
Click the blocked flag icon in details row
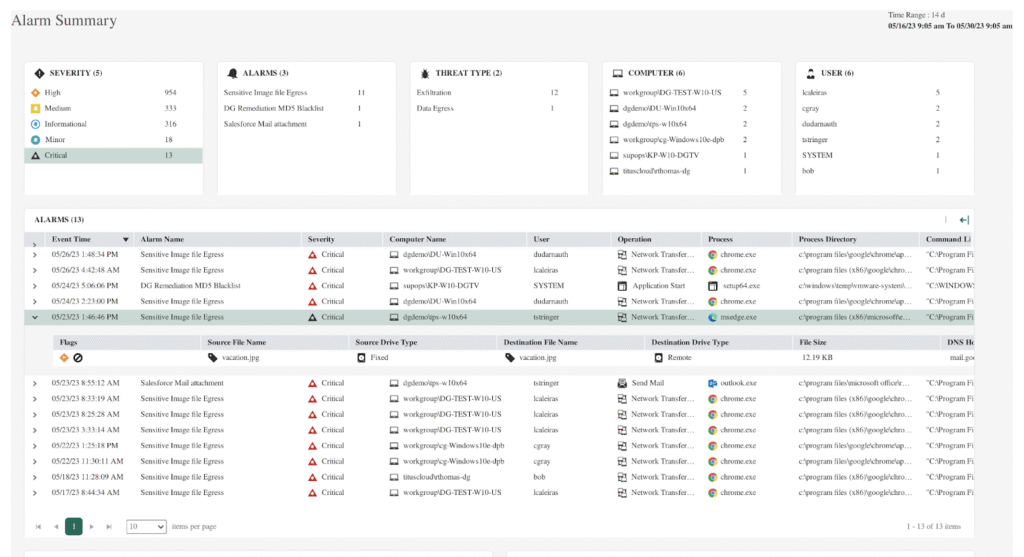click(77, 357)
